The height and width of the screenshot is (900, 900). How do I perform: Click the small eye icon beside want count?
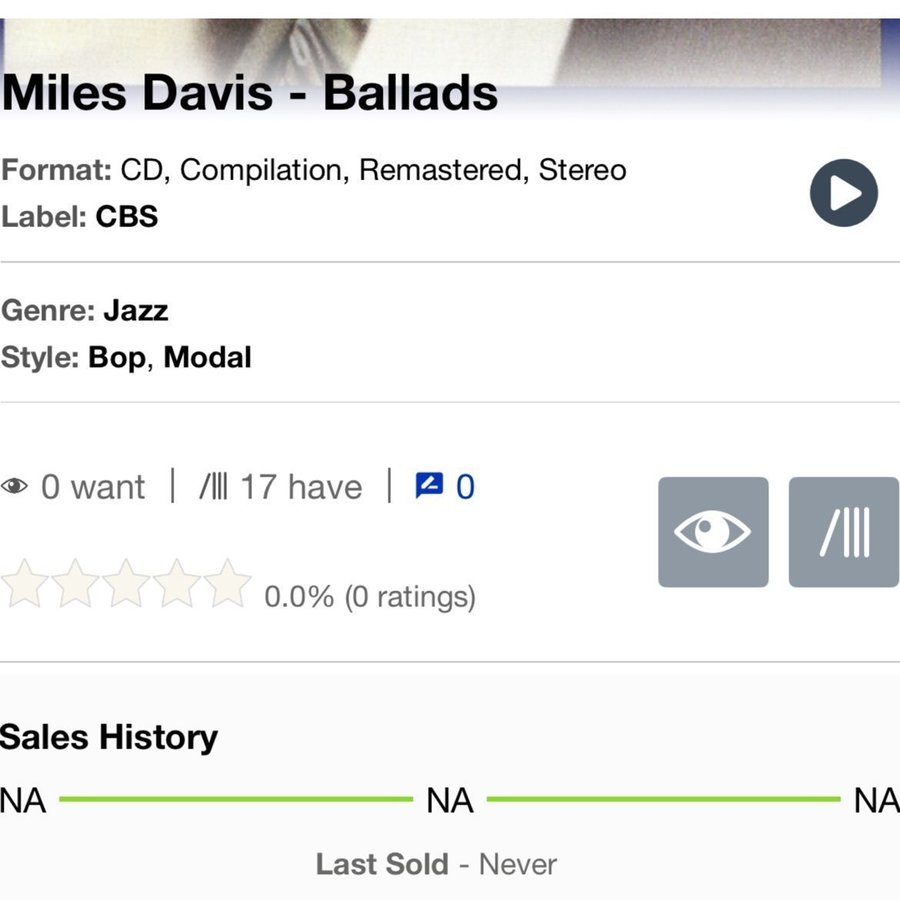[x=15, y=487]
